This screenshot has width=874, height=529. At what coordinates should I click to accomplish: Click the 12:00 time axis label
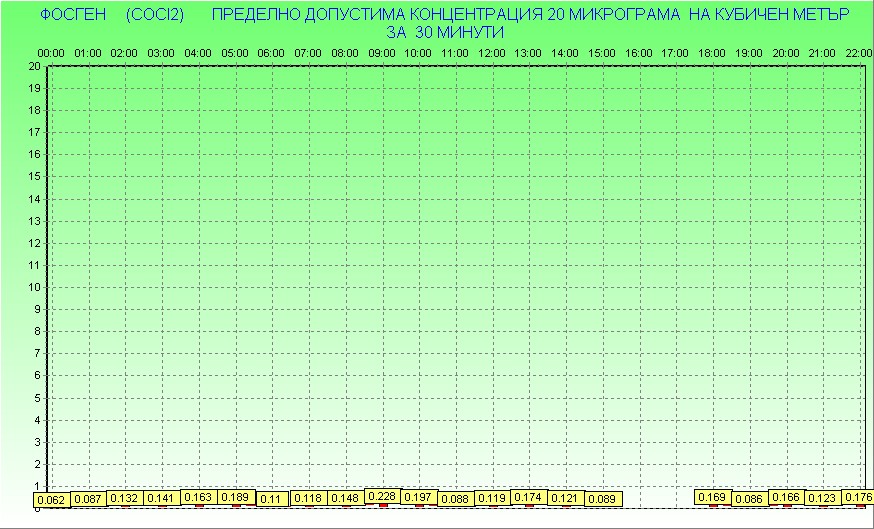pos(491,52)
